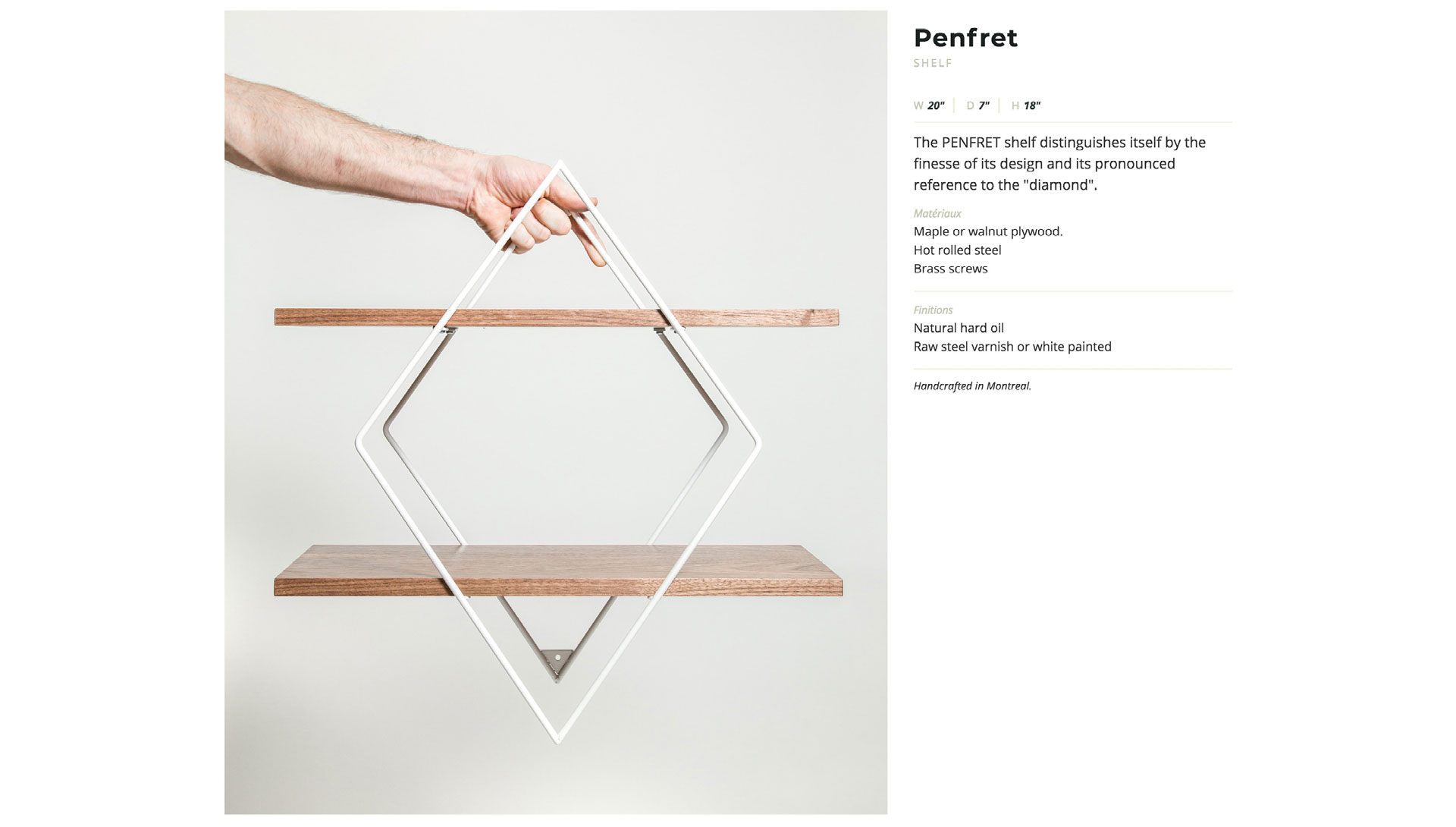Click the Matériaux heading
1456x827 pixels.
(937, 214)
